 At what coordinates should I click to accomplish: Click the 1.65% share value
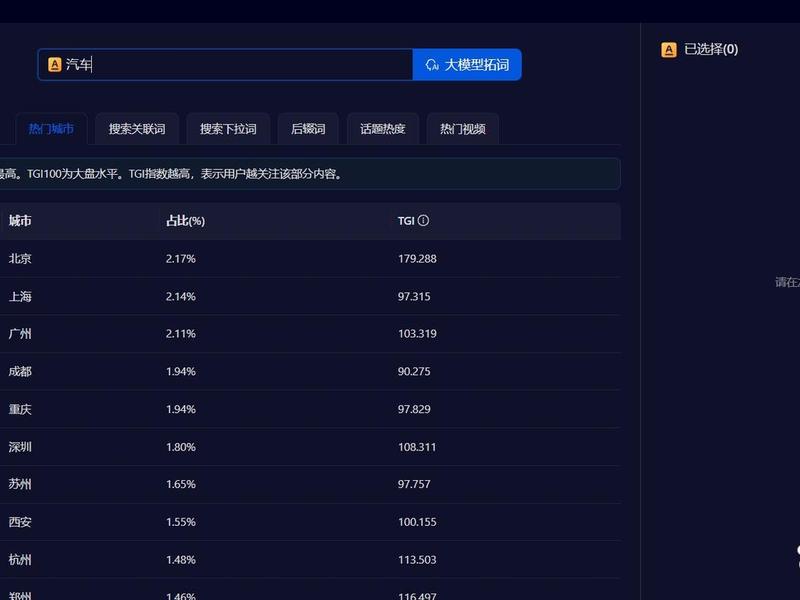181,484
